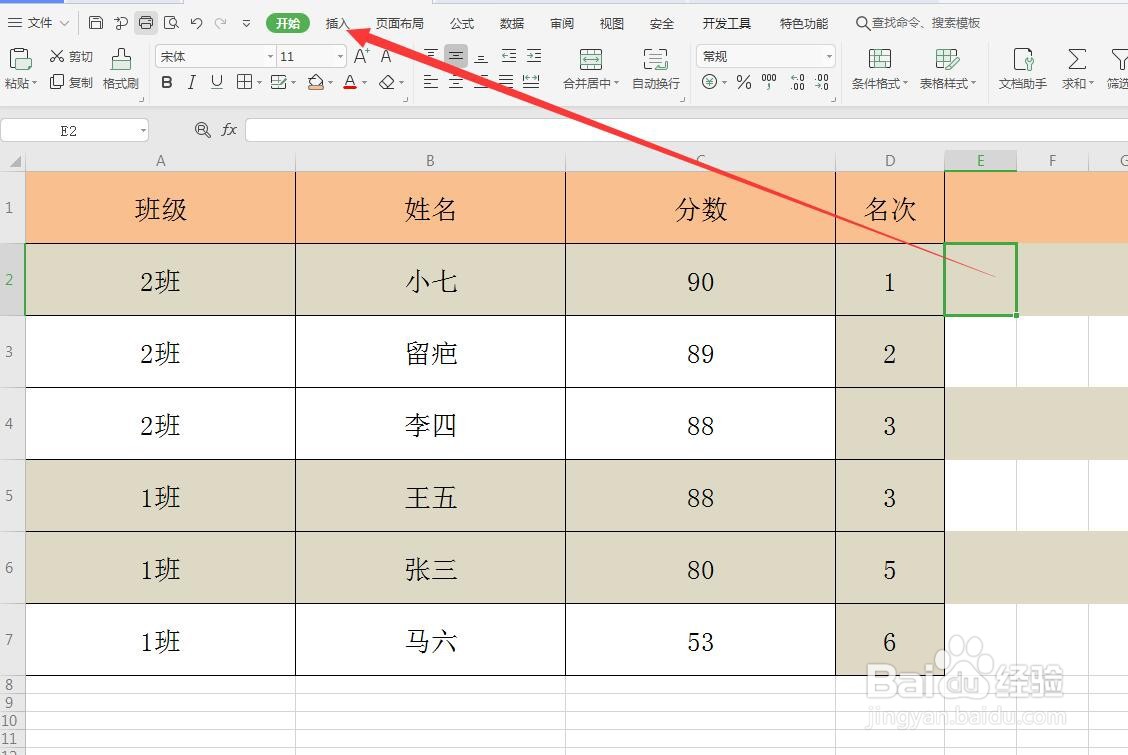Toggle bold formatting with the B icon
Screen dimensions: 1128x755
(167, 83)
